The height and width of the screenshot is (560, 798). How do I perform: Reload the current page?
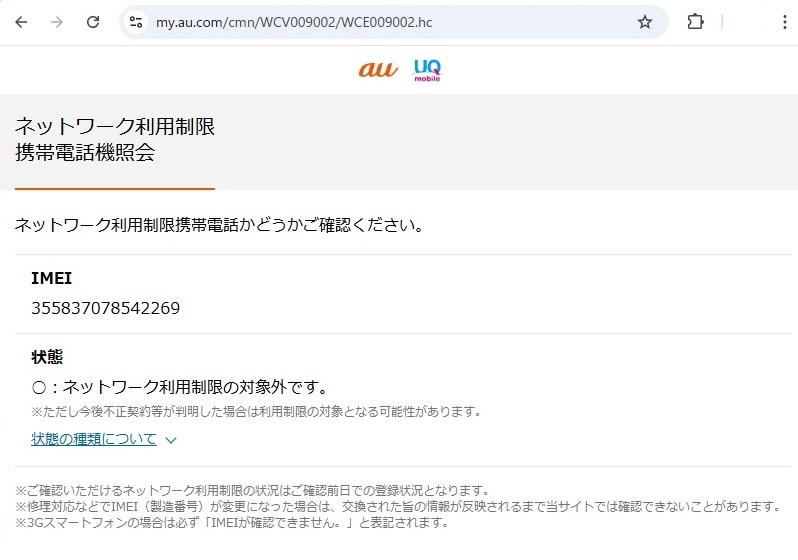click(93, 22)
